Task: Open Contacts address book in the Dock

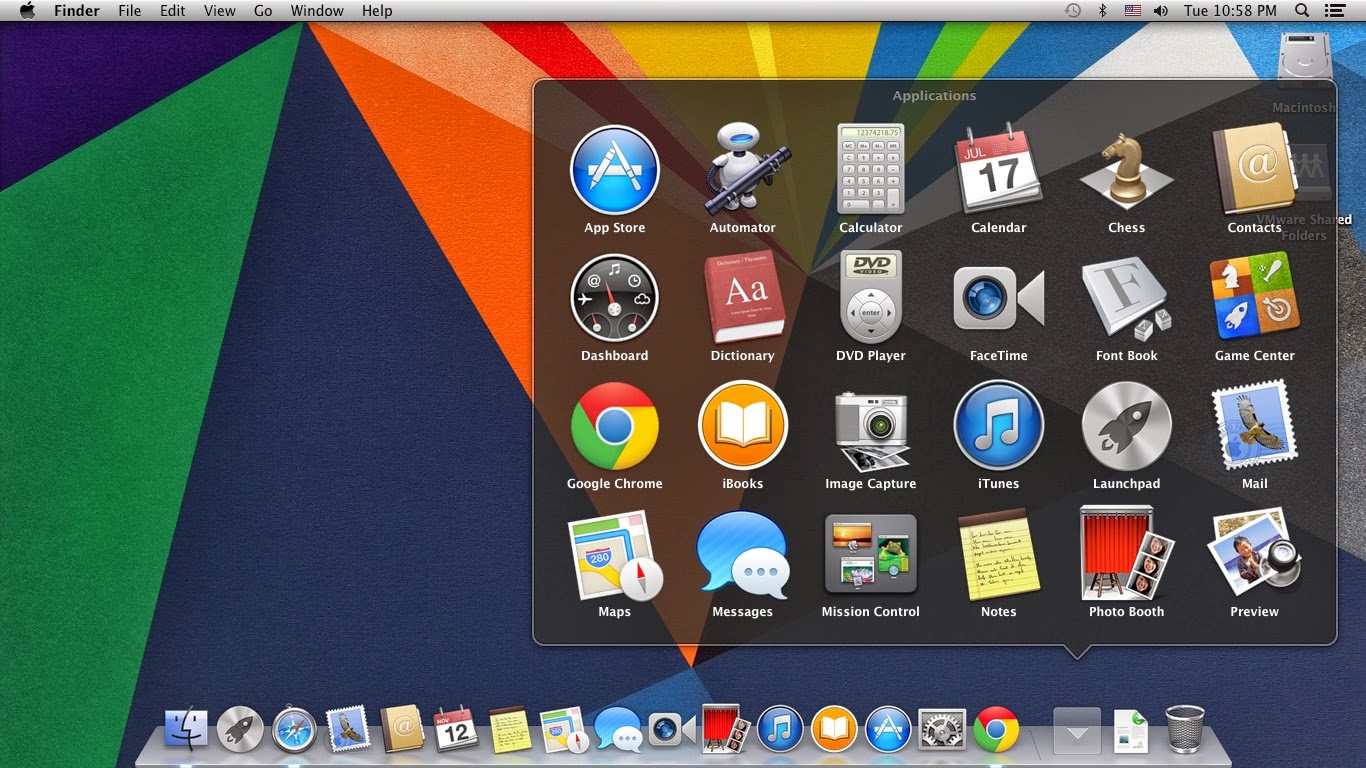Action: (402, 729)
